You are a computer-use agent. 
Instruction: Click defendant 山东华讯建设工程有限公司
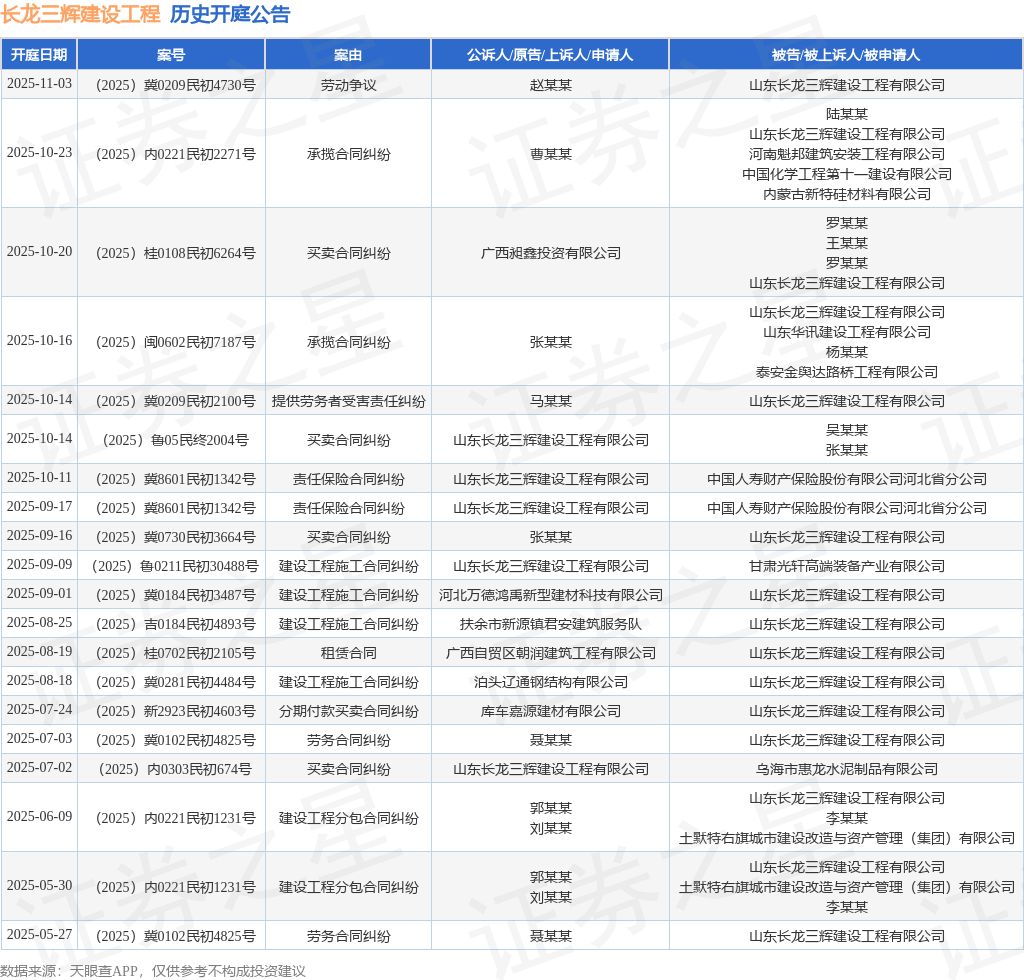(x=846, y=332)
